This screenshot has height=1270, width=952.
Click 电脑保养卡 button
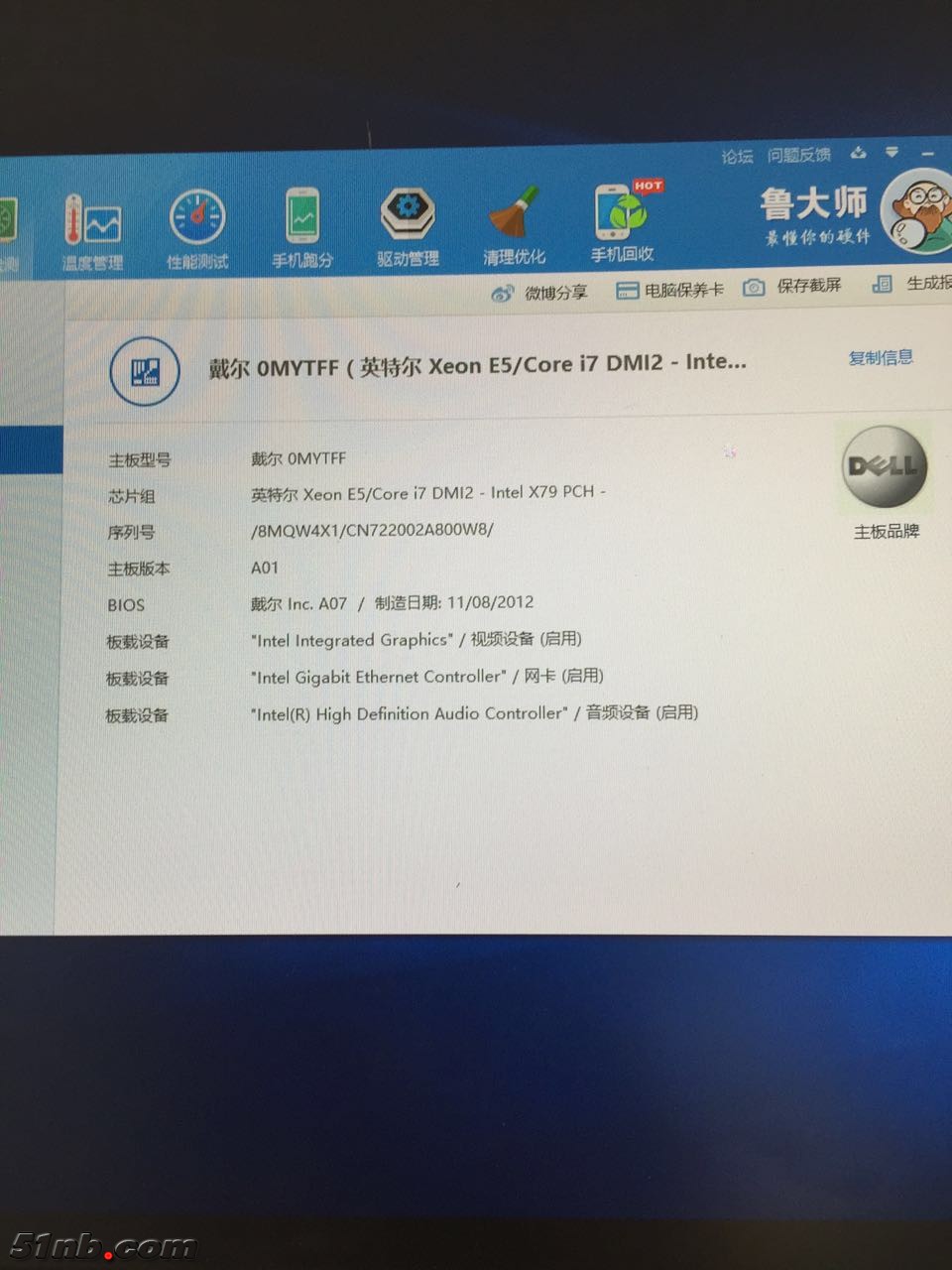tap(669, 291)
